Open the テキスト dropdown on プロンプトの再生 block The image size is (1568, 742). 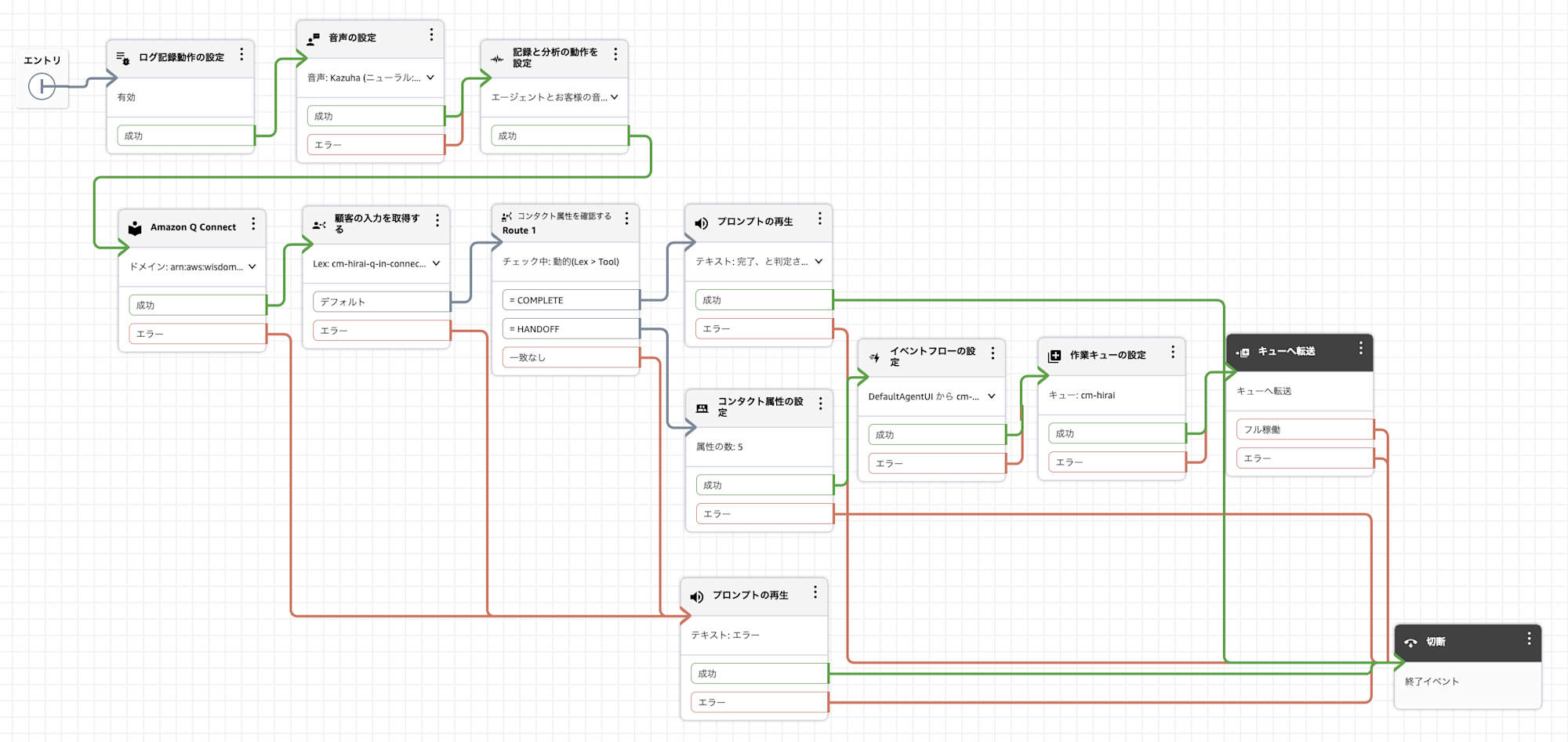(x=818, y=262)
